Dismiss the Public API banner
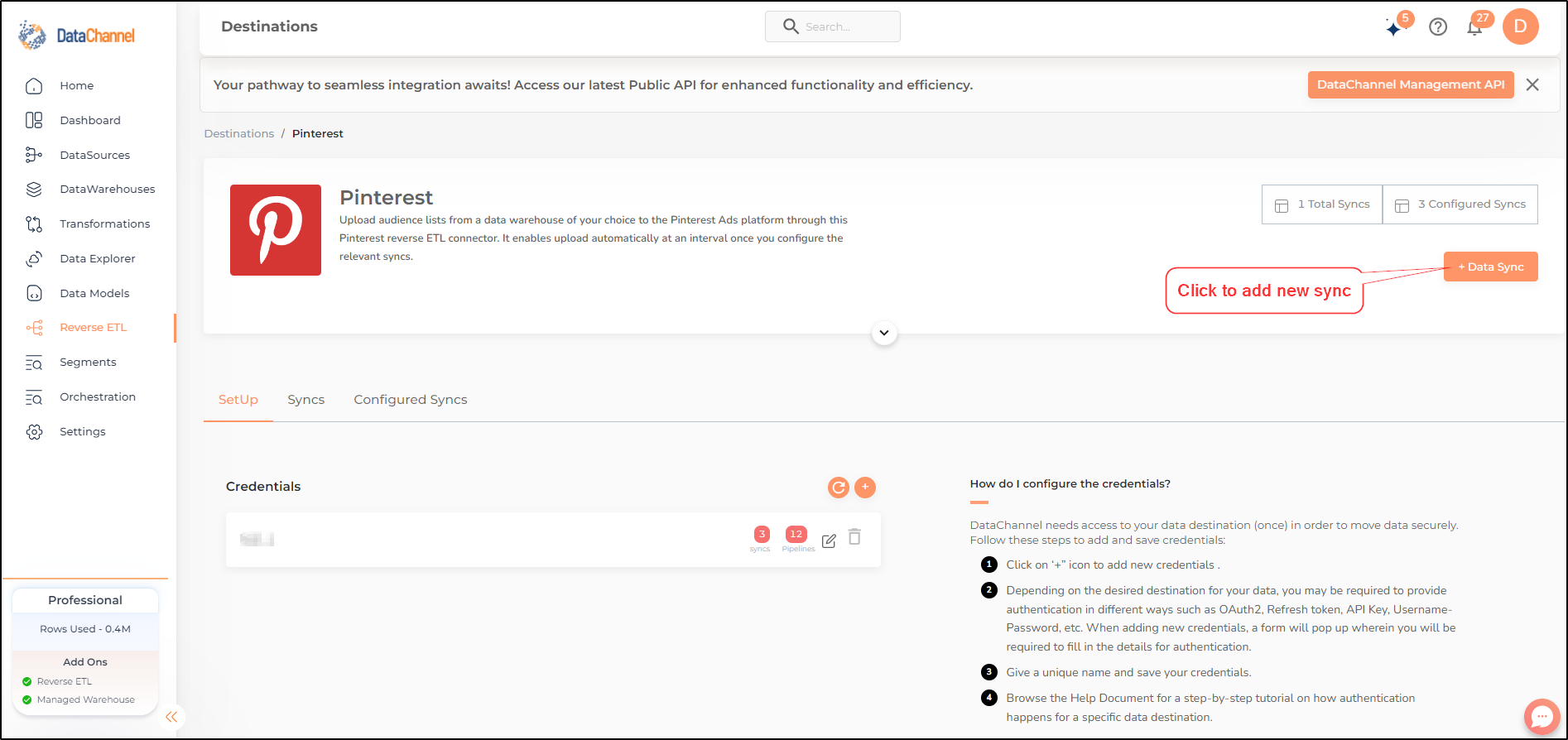The height and width of the screenshot is (740, 1568). tap(1532, 84)
